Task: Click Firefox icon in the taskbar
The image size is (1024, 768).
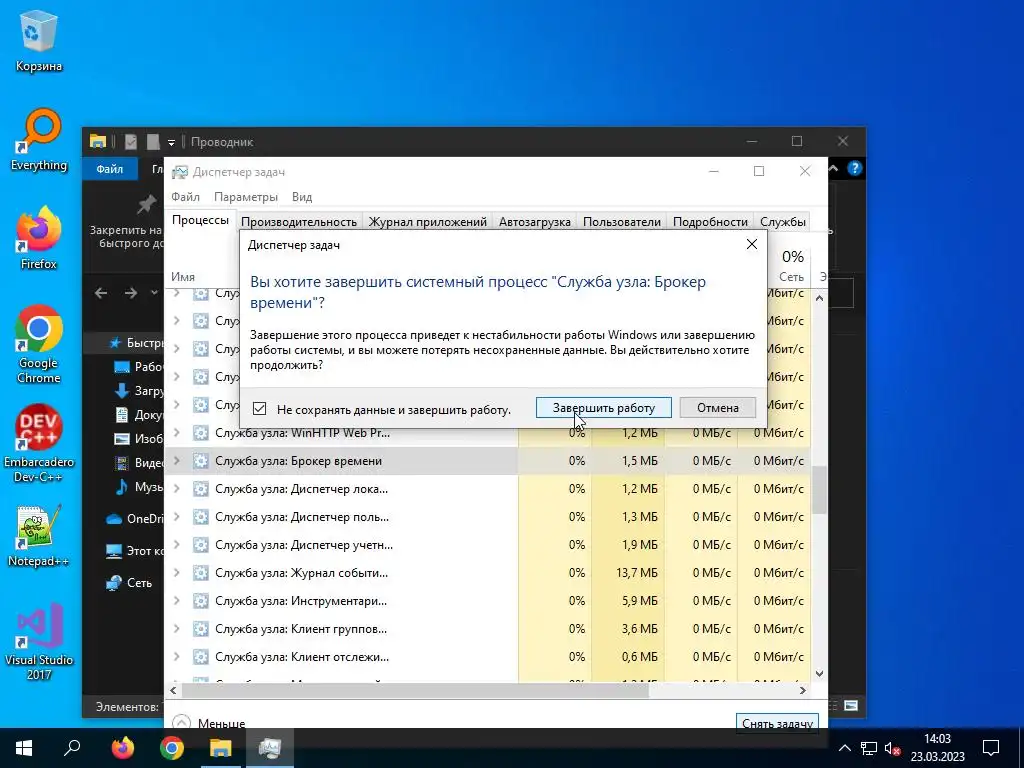Action: click(x=122, y=748)
